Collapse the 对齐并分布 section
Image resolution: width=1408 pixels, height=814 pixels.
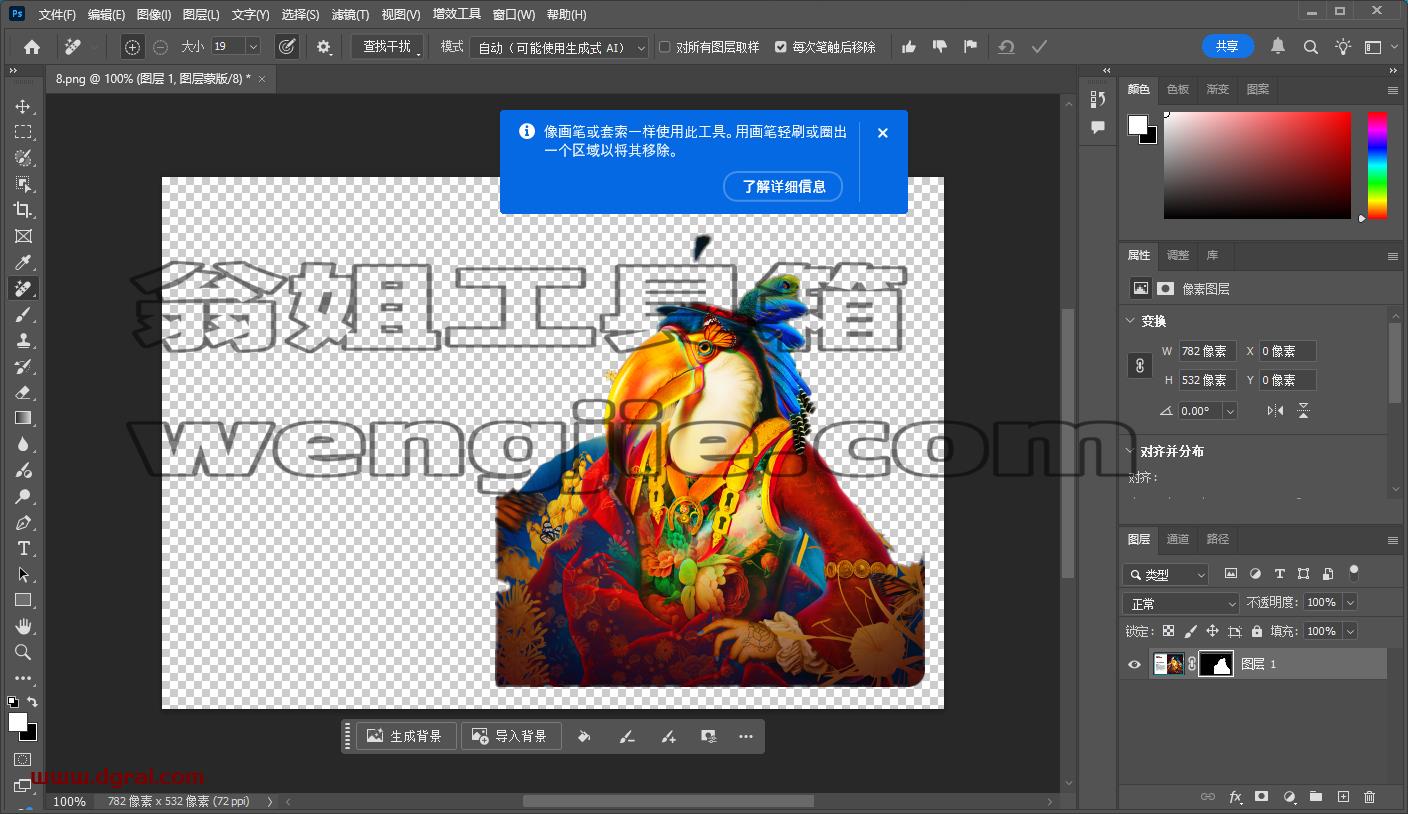point(1130,451)
